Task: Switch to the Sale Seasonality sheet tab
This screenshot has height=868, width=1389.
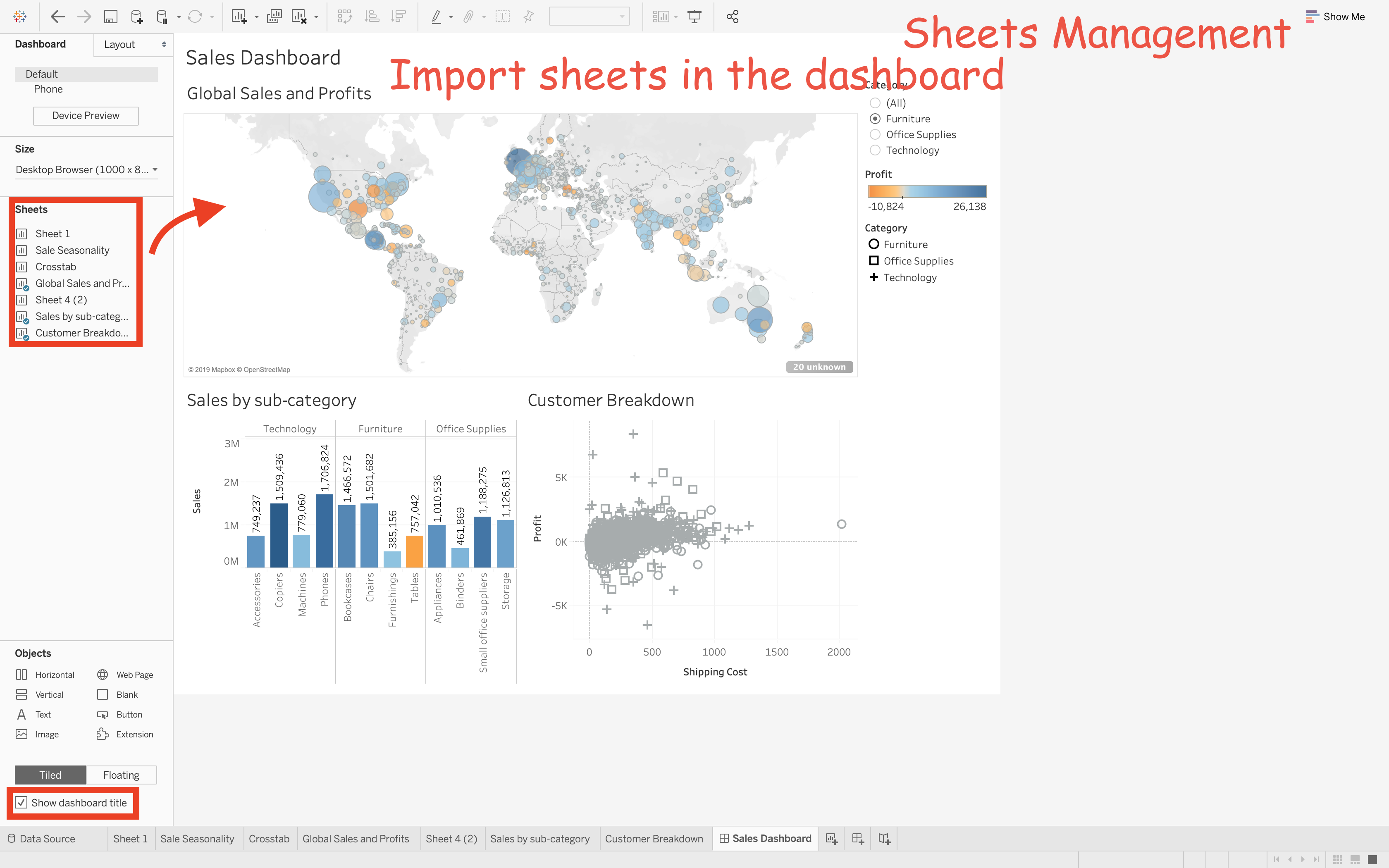Action: point(197,839)
